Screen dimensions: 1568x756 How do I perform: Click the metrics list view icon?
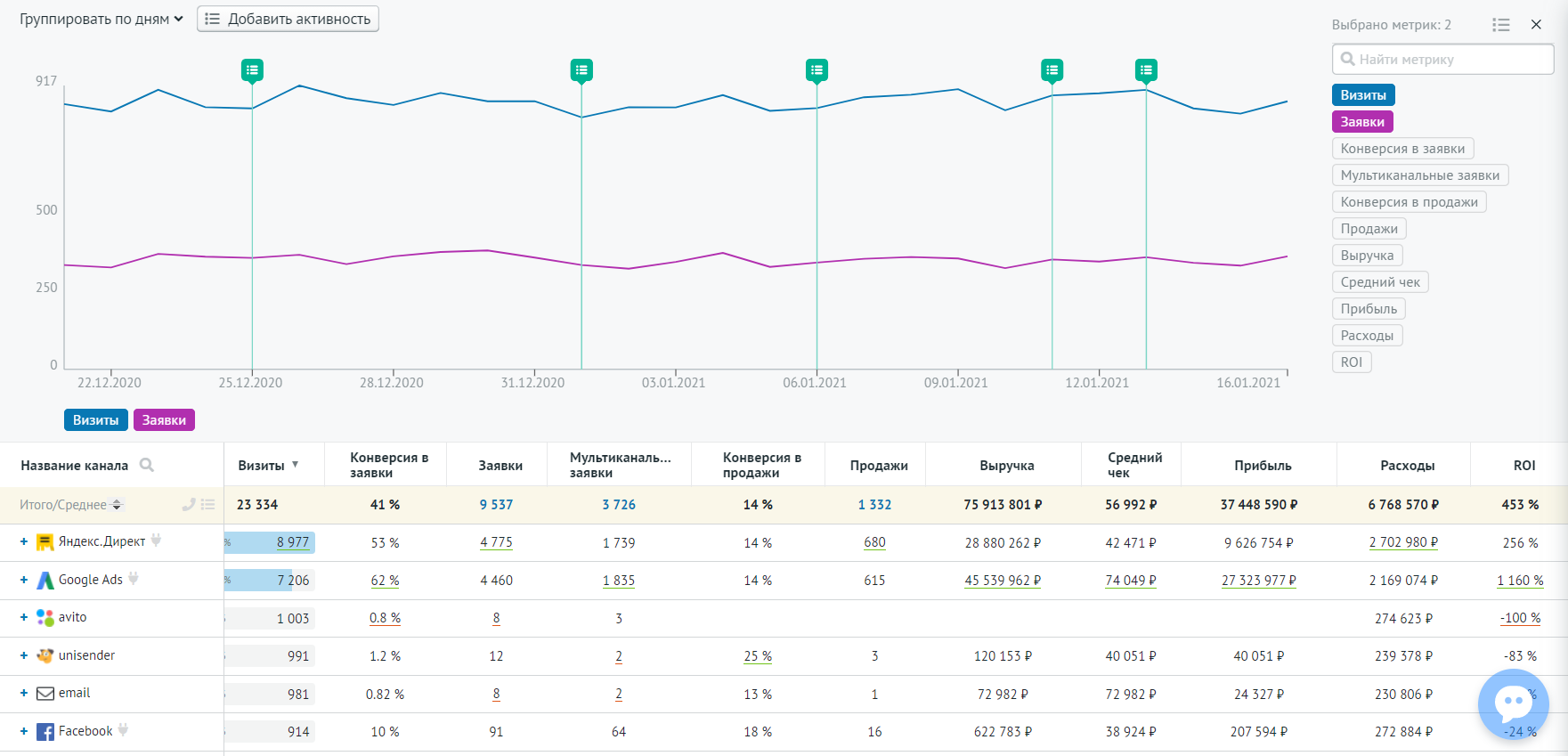(1501, 25)
